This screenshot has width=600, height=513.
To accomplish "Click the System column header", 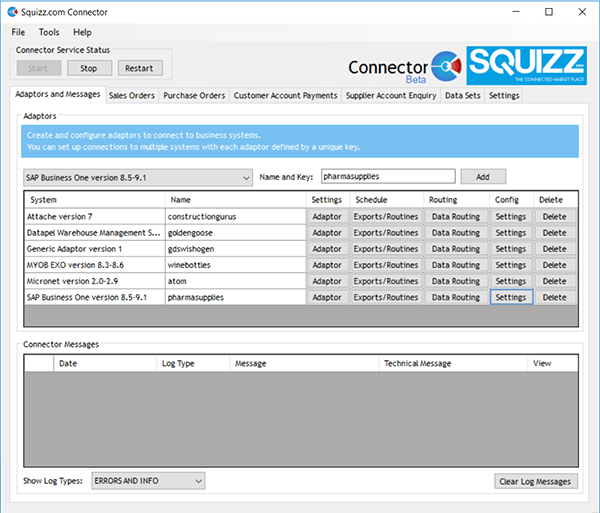I will click(95, 200).
